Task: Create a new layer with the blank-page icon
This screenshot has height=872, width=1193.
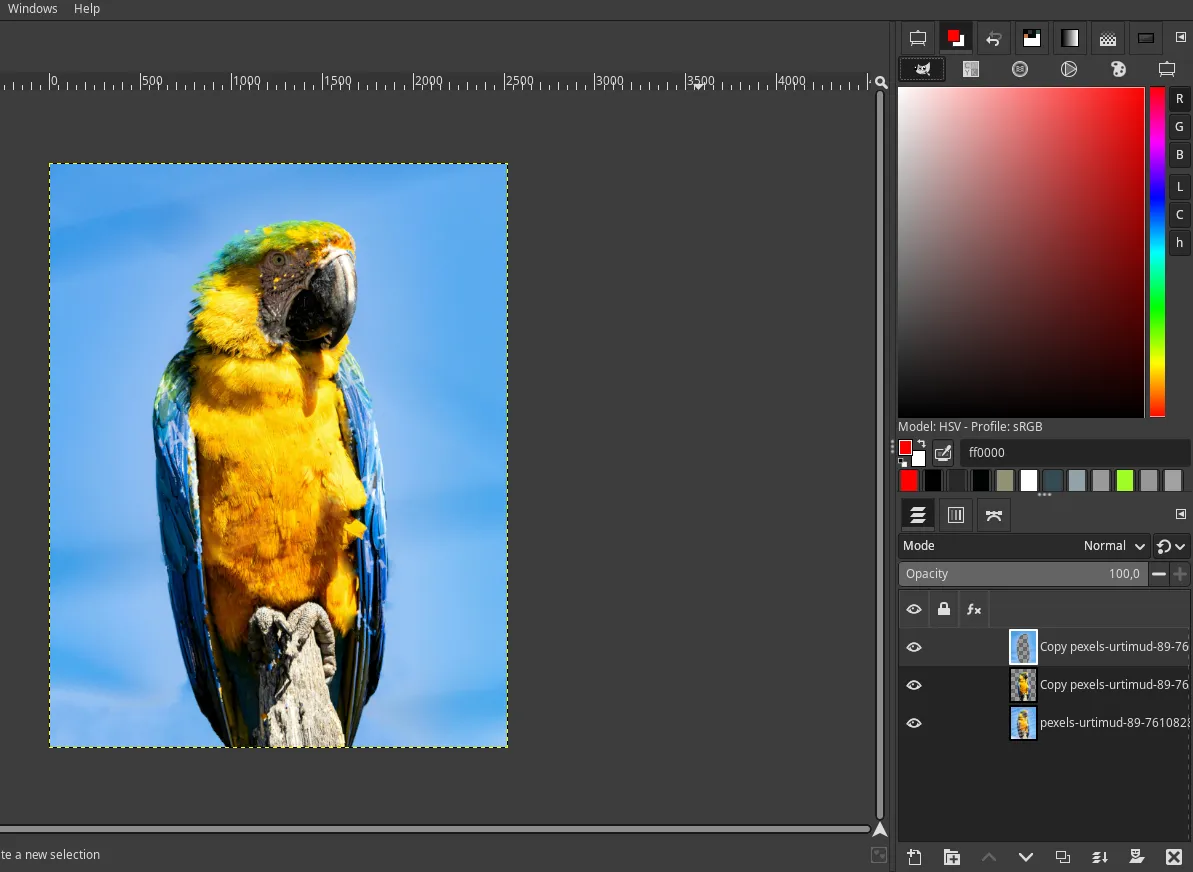Action: [x=915, y=857]
